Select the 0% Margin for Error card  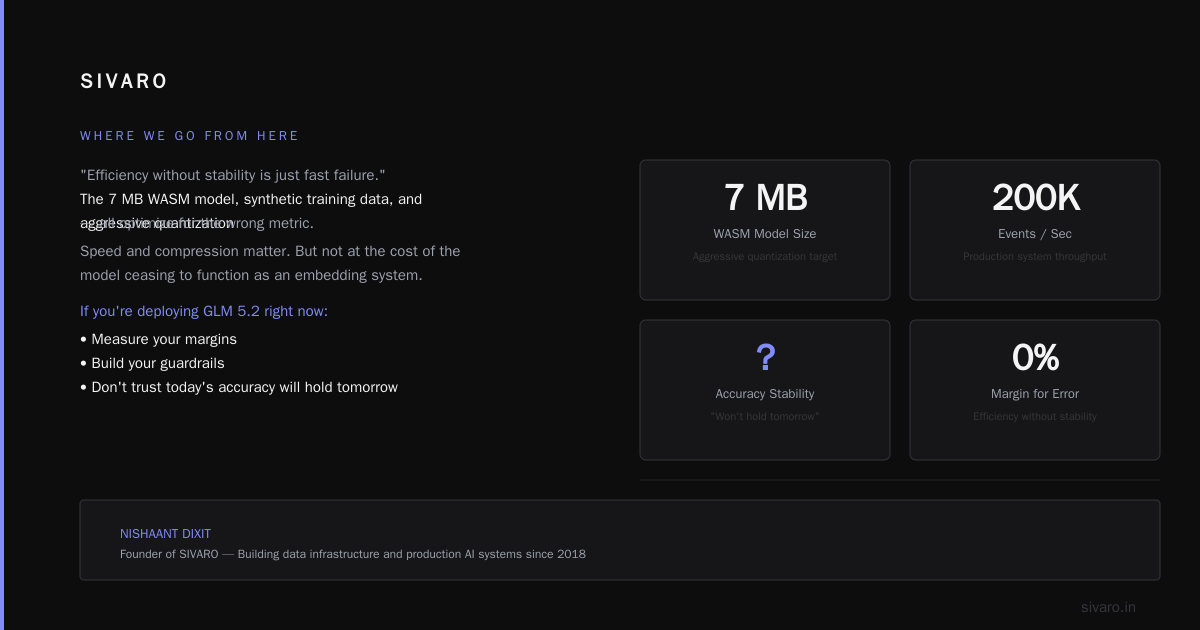tap(1035, 390)
